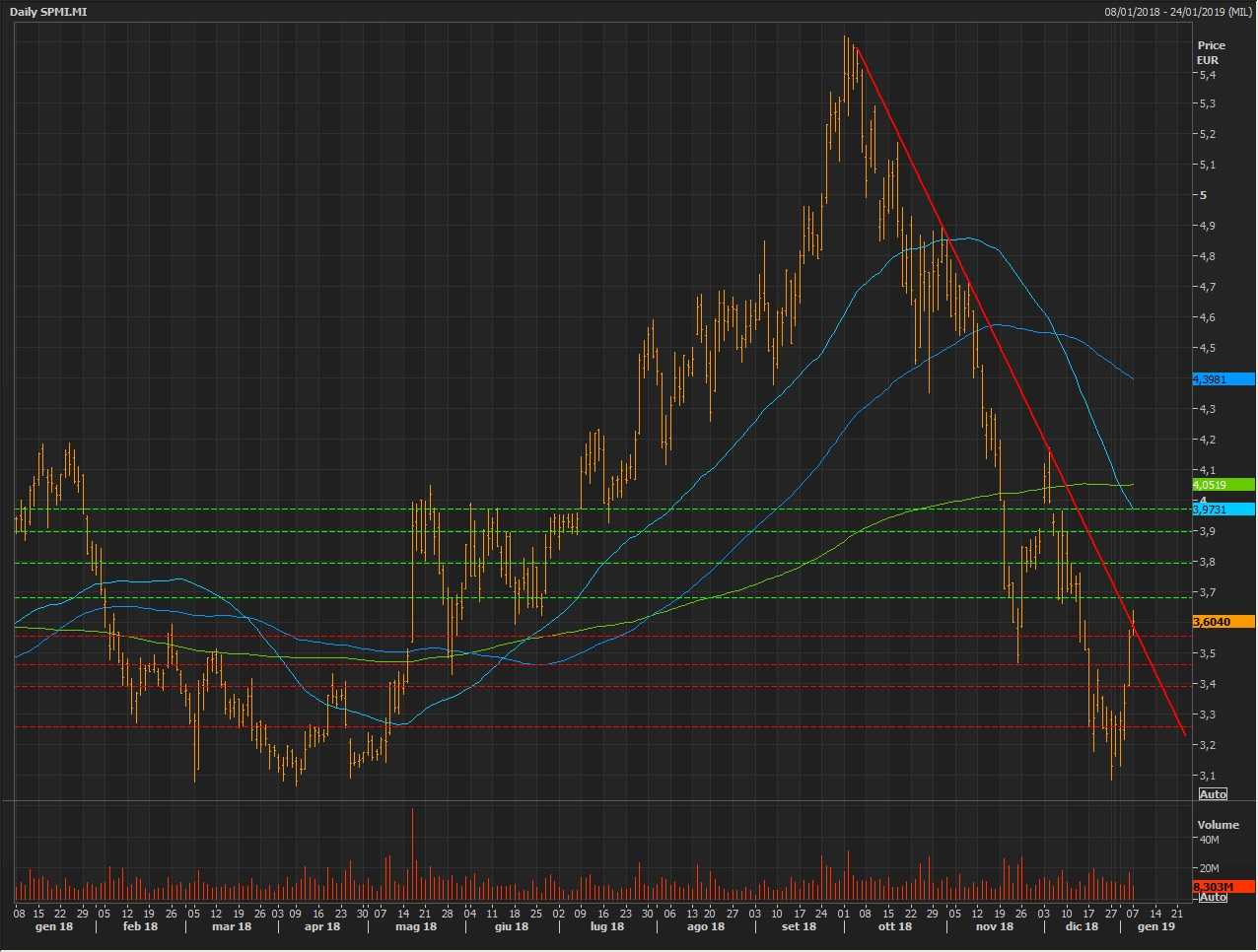Screen dimensions: 1258x952
Task: Click the 'mag 18' month label on time axis
Action: click(415, 926)
